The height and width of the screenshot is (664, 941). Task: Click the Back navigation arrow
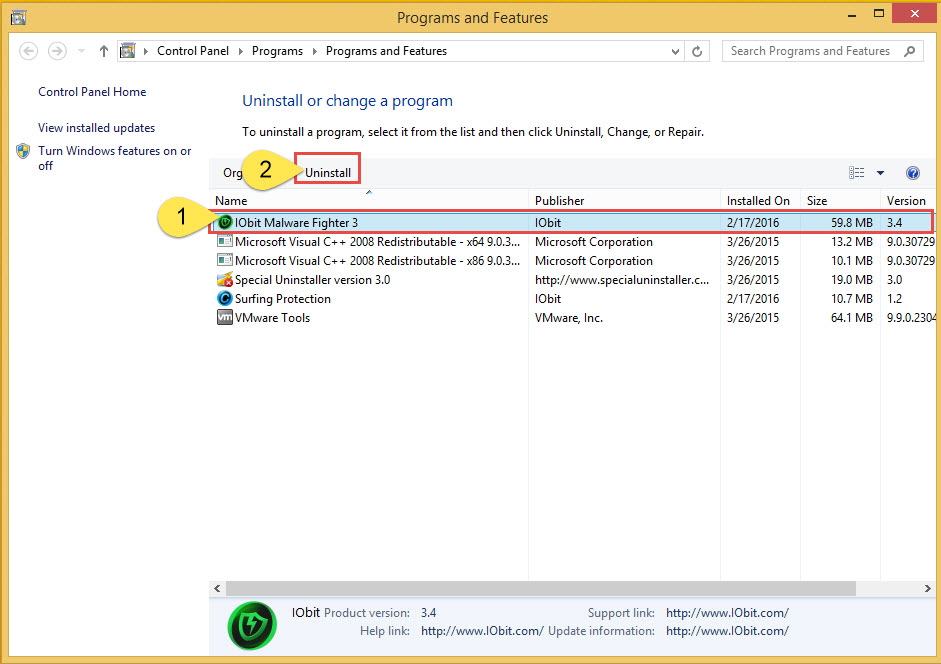(28, 51)
